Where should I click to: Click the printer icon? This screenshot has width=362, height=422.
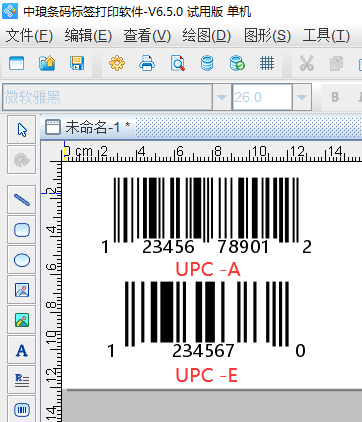147,63
